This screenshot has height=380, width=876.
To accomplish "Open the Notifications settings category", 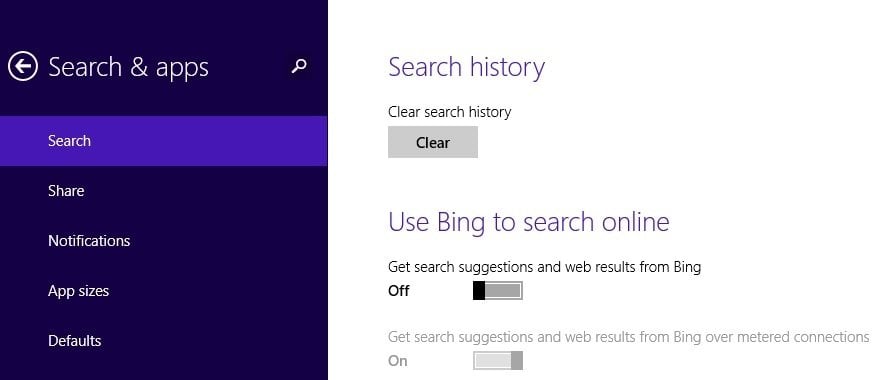I will click(x=163, y=241).
